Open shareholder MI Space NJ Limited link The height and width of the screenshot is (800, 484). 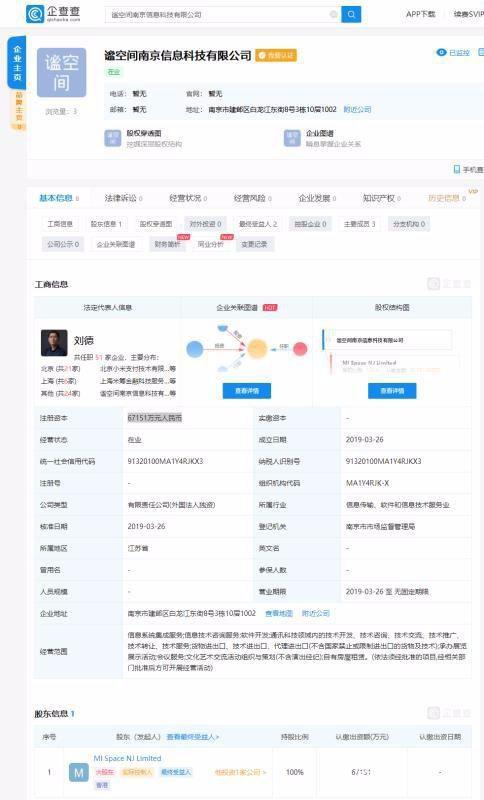point(128,759)
